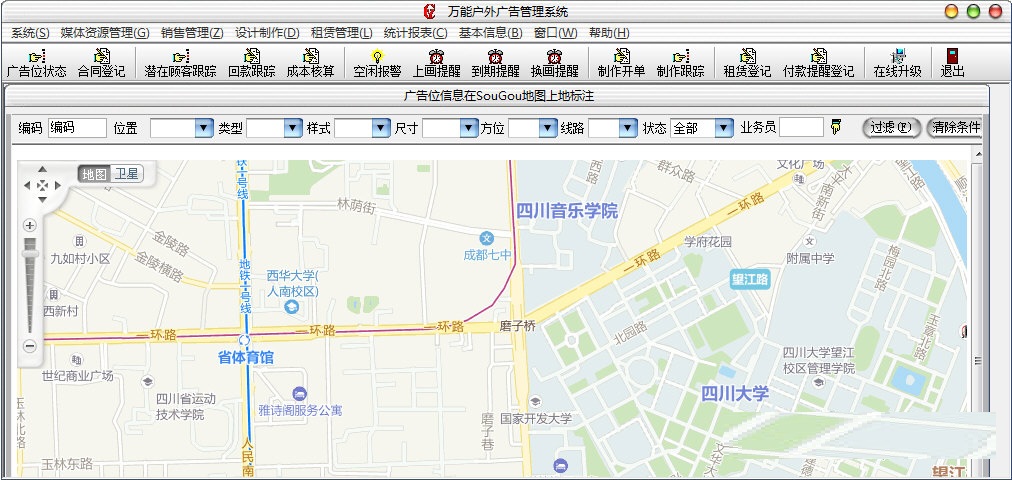The image size is (1012, 480).
Task: Zoom in with the map plus button
Action: [x=30, y=225]
